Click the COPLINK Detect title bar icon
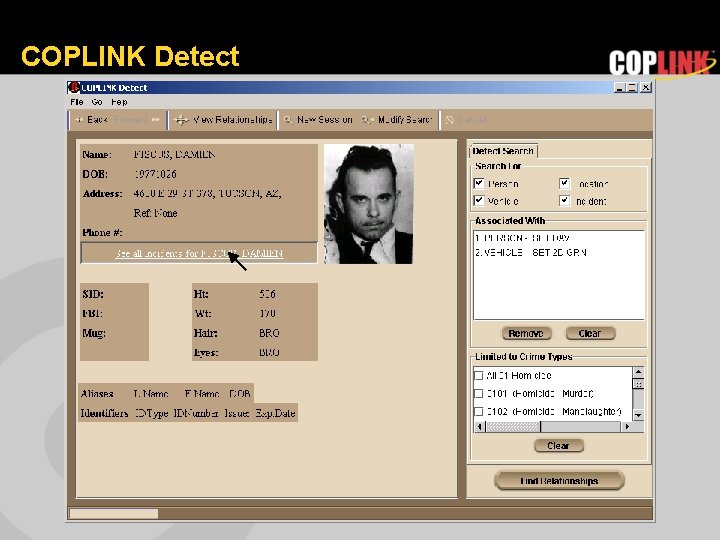The height and width of the screenshot is (540, 720). (x=73, y=87)
